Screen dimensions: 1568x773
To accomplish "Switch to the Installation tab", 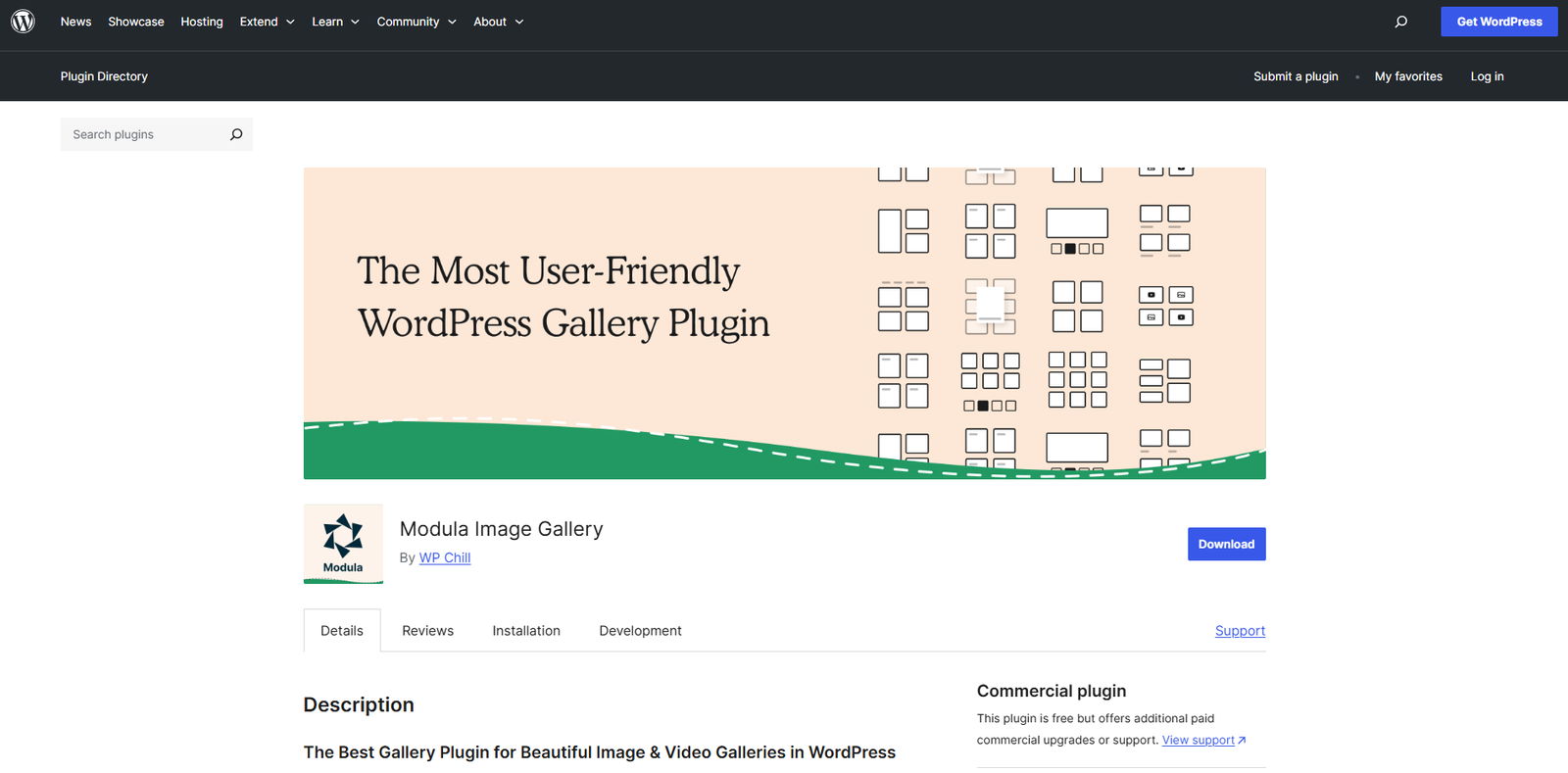I will tap(526, 631).
